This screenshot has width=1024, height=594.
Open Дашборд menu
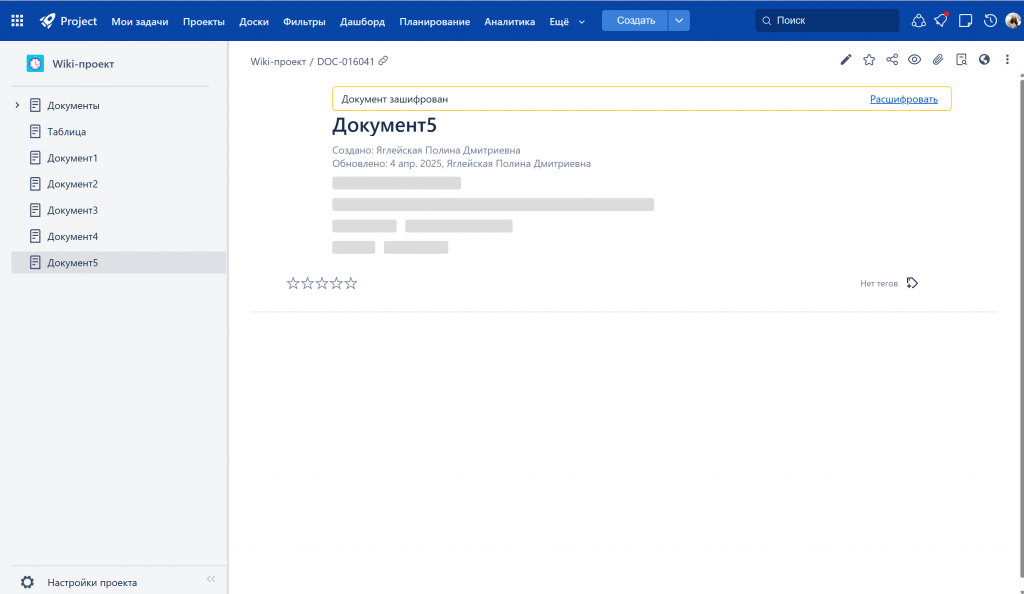[x=362, y=22]
